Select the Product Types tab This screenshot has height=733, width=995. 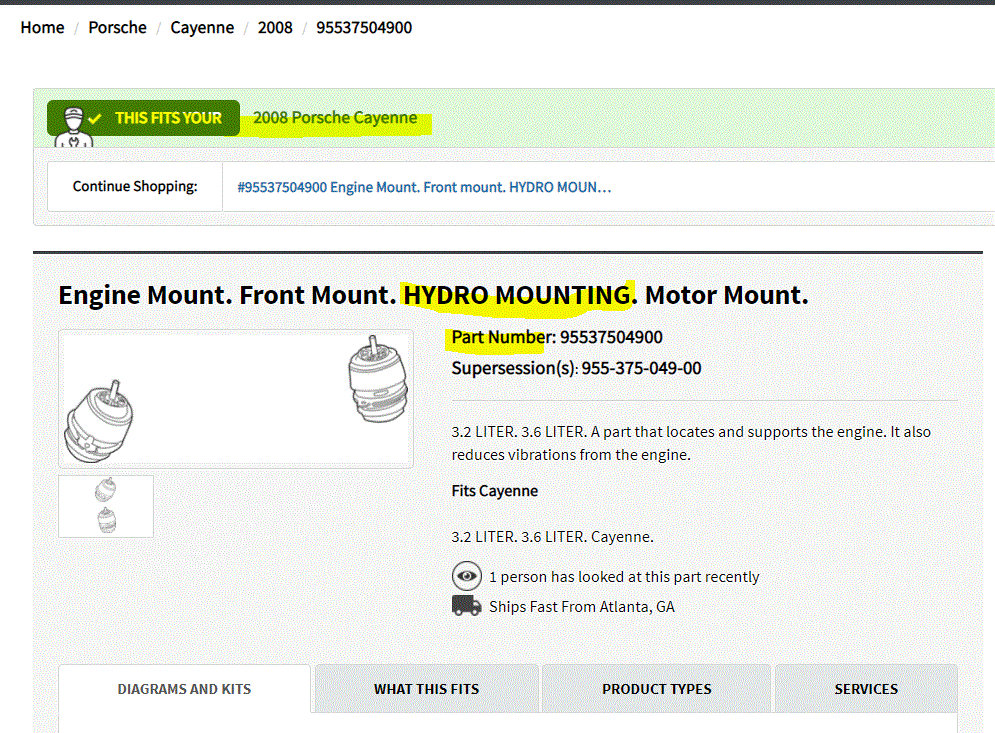[656, 689]
